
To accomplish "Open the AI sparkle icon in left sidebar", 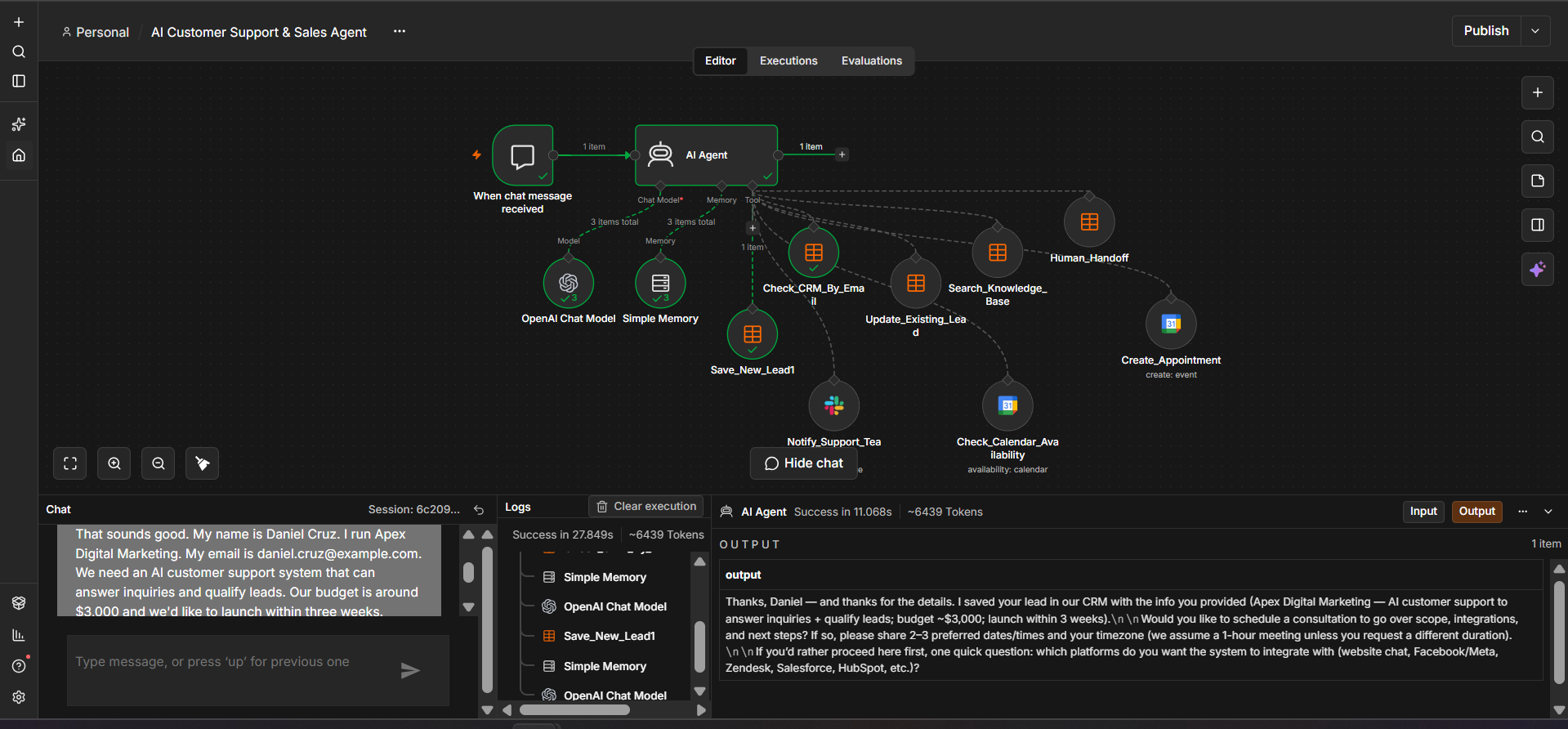I will 19,124.
